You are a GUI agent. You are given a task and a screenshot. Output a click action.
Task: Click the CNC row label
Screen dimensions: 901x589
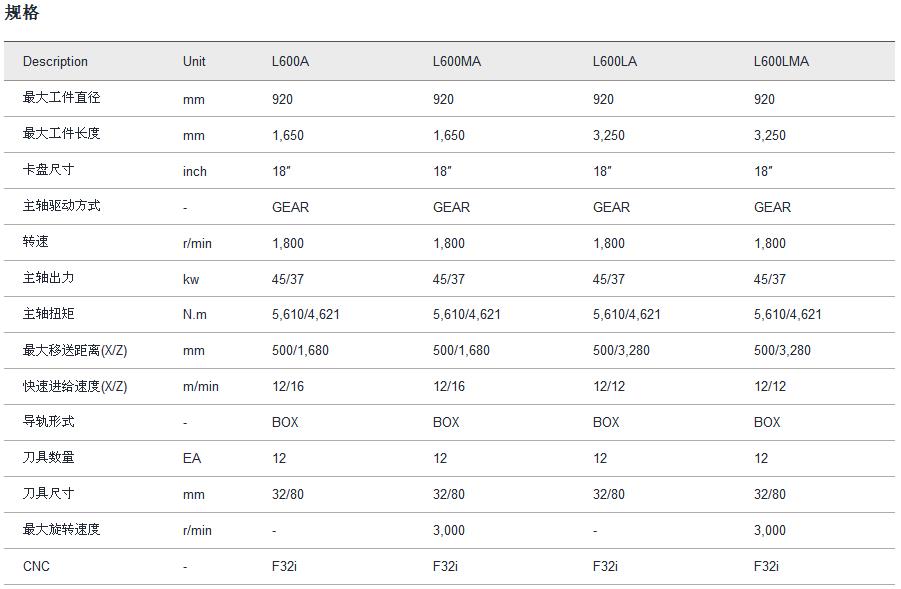click(x=36, y=566)
